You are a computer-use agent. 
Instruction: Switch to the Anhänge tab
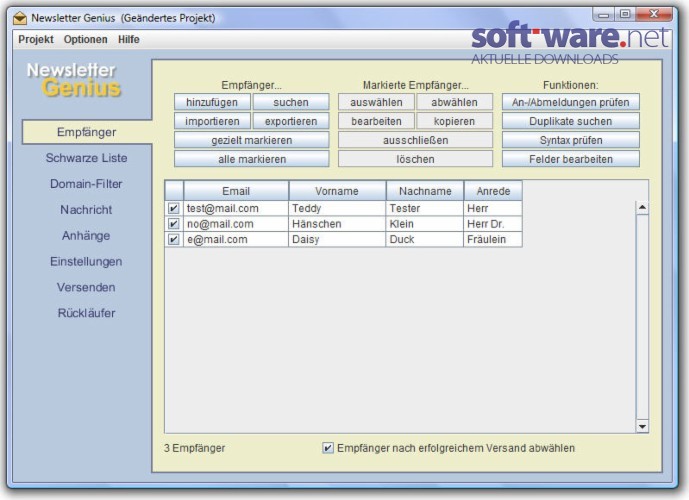[86, 236]
